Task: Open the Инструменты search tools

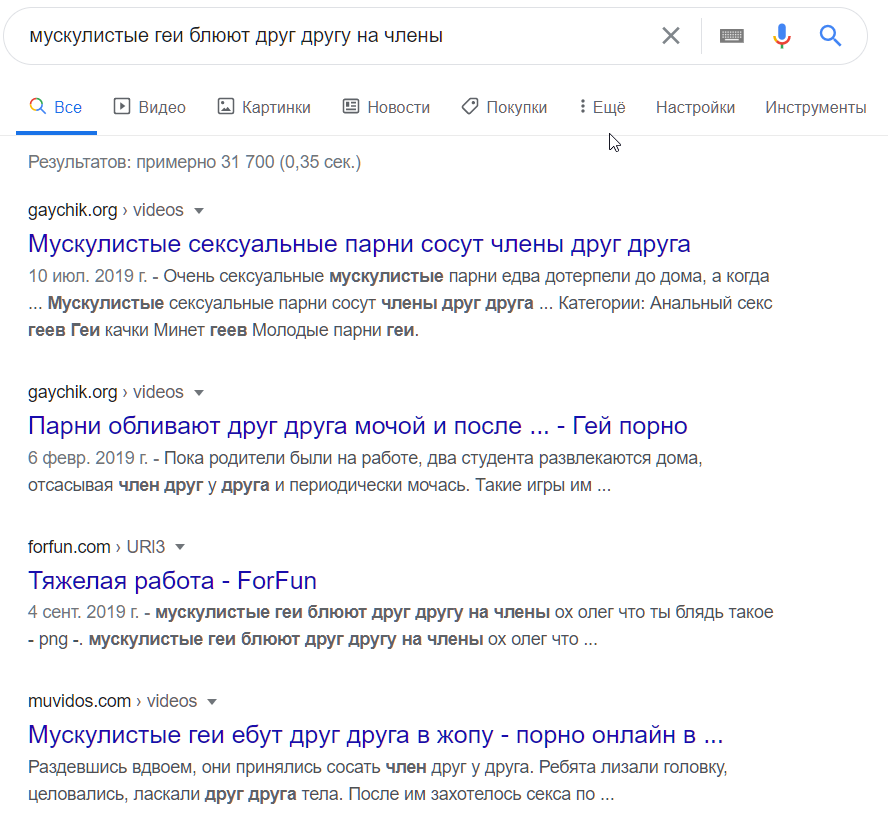Action: point(815,107)
